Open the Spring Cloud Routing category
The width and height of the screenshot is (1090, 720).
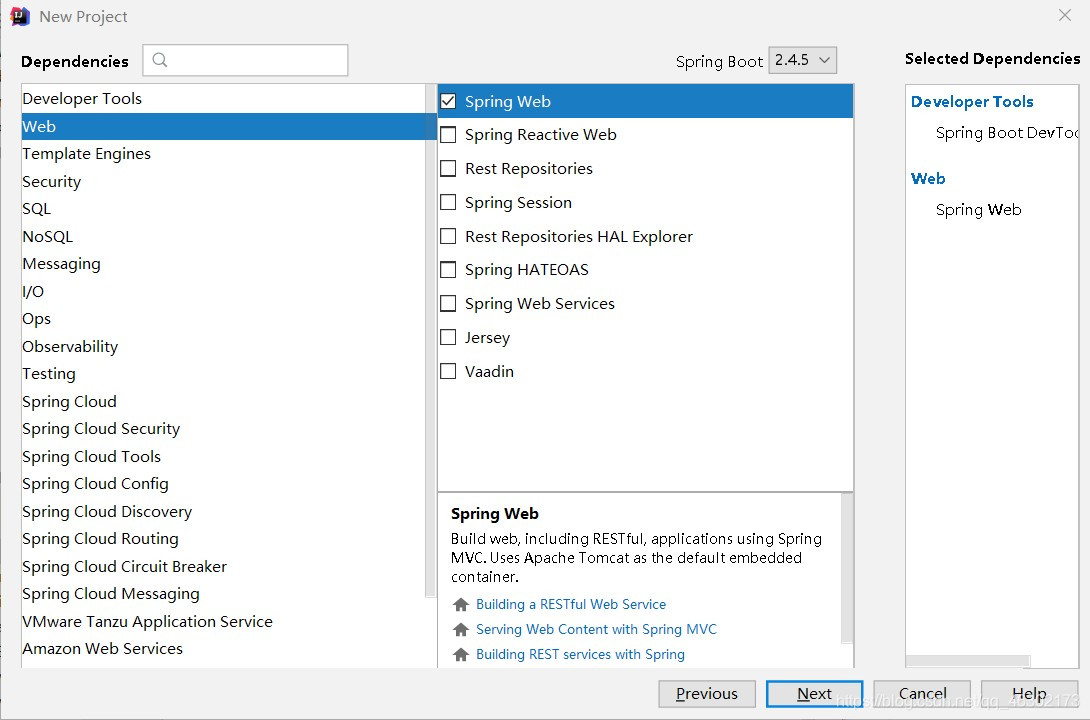[x=223, y=539]
